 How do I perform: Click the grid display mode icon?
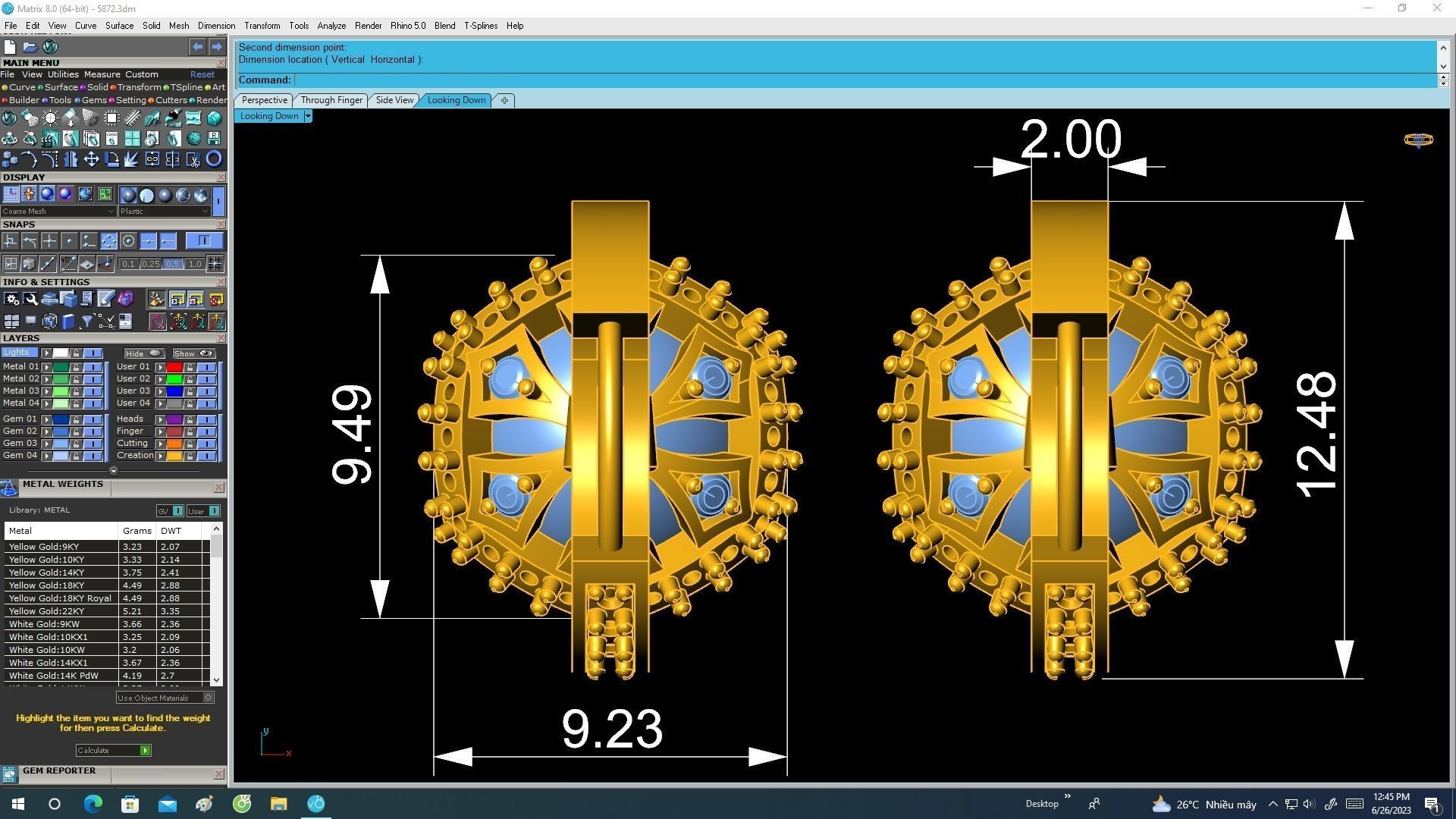pyautogui.click(x=11, y=194)
